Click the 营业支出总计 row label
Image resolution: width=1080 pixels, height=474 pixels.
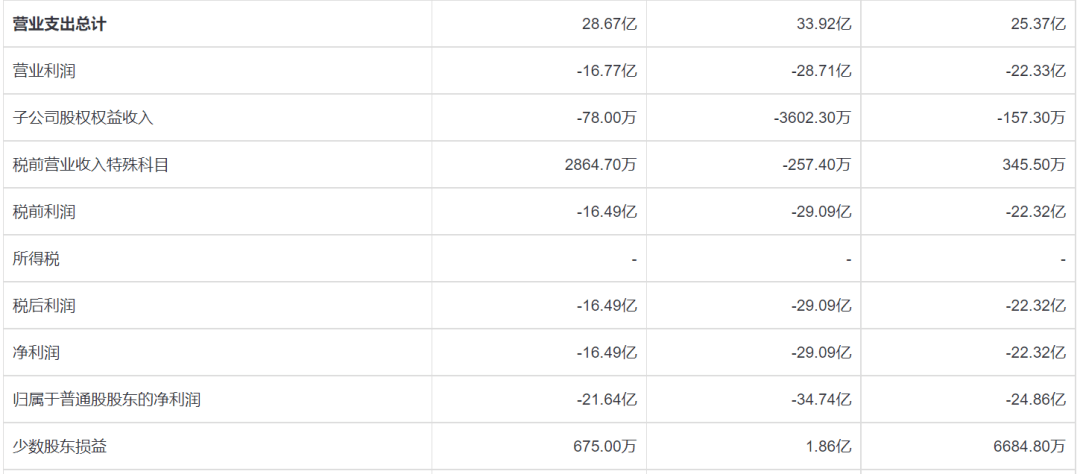[59, 24]
